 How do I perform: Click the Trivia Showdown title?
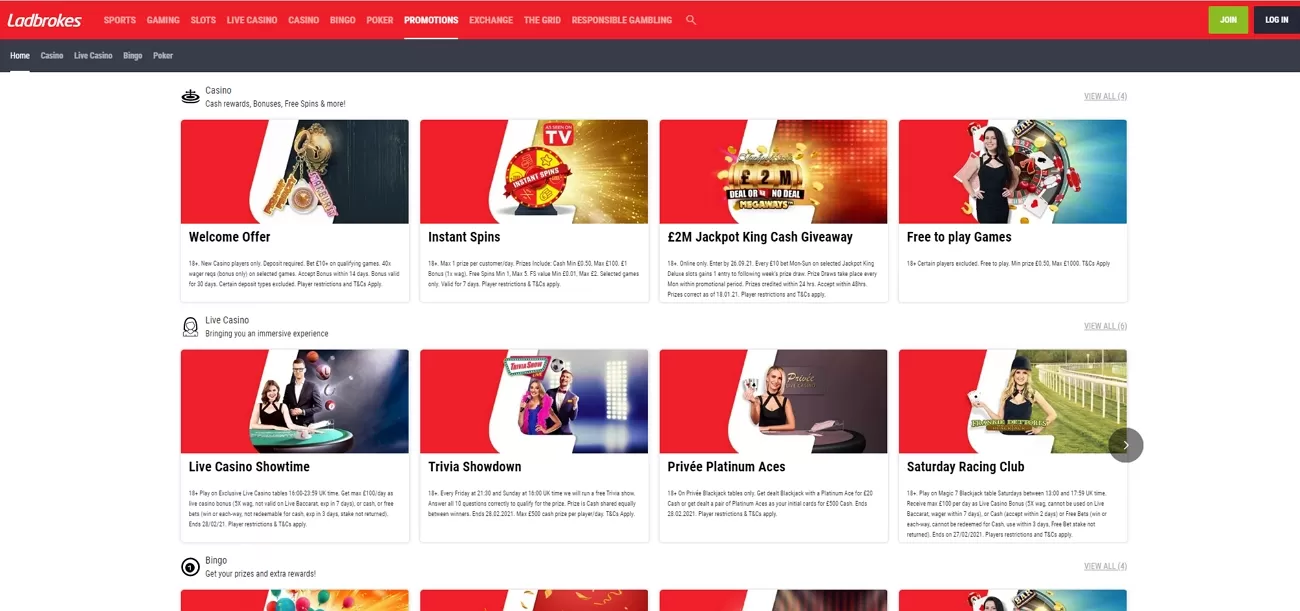(x=475, y=467)
